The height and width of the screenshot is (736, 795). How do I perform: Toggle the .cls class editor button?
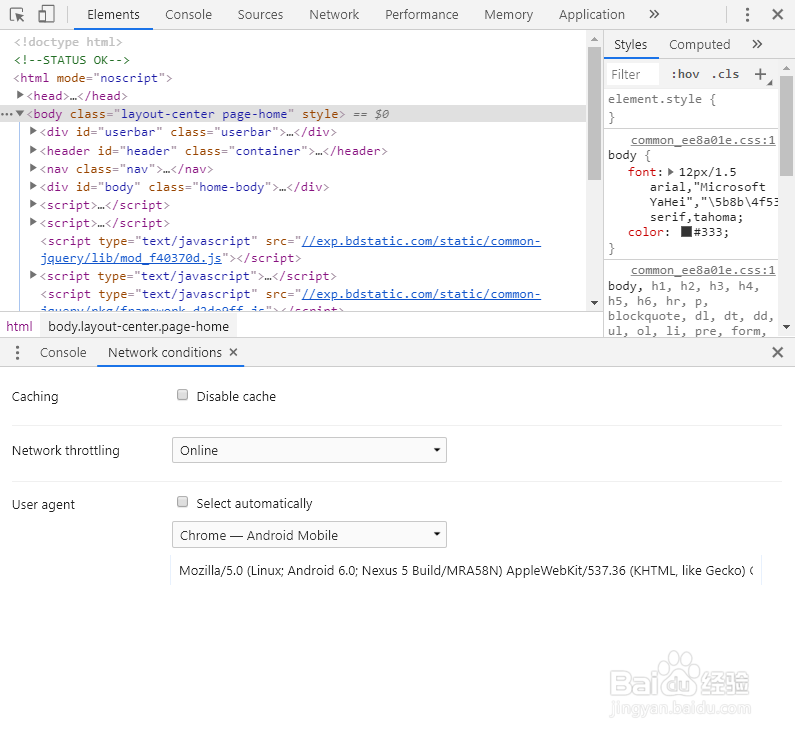click(725, 75)
